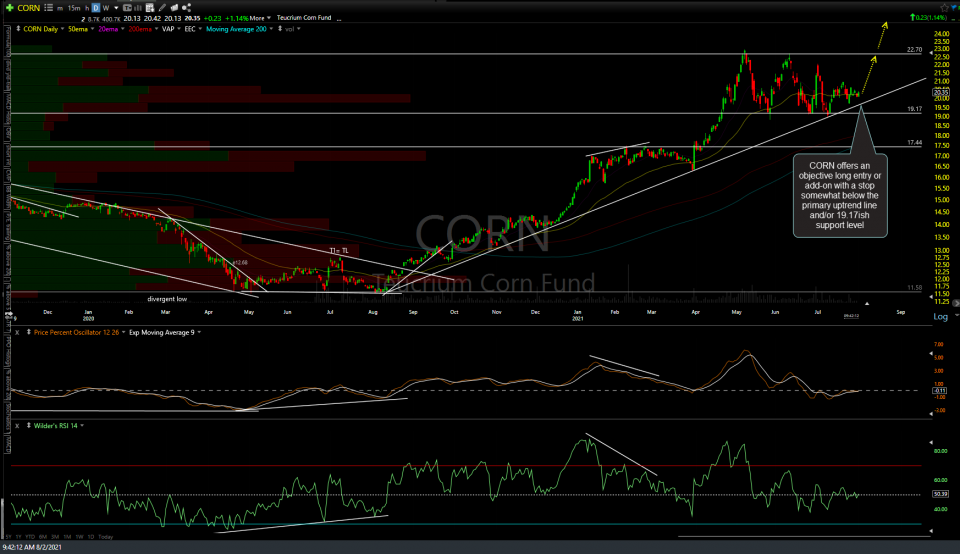This screenshot has width=960, height=554.
Task: Select the 5Y time range
Action: click(x=9, y=537)
